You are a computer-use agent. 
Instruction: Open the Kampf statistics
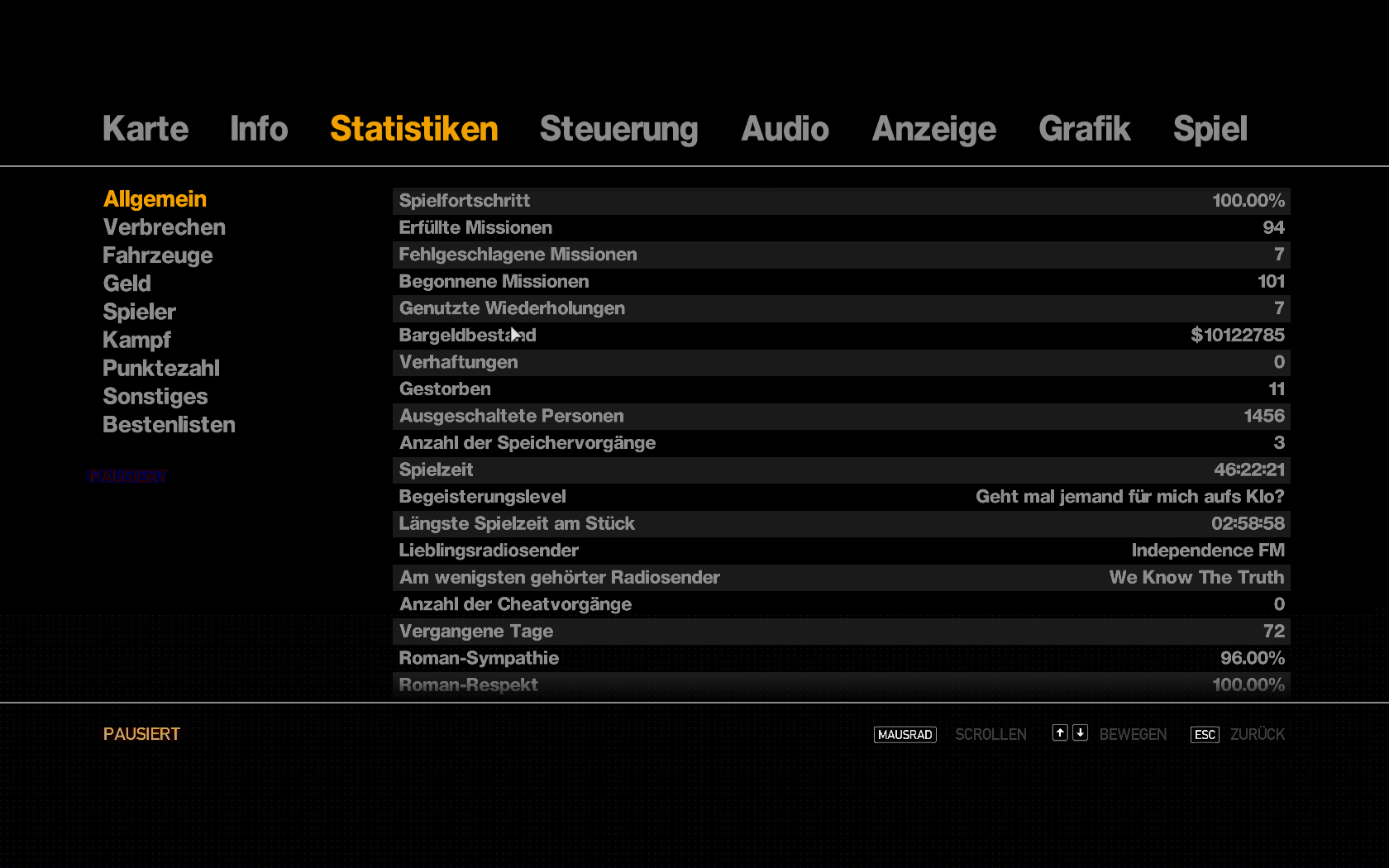tap(137, 340)
